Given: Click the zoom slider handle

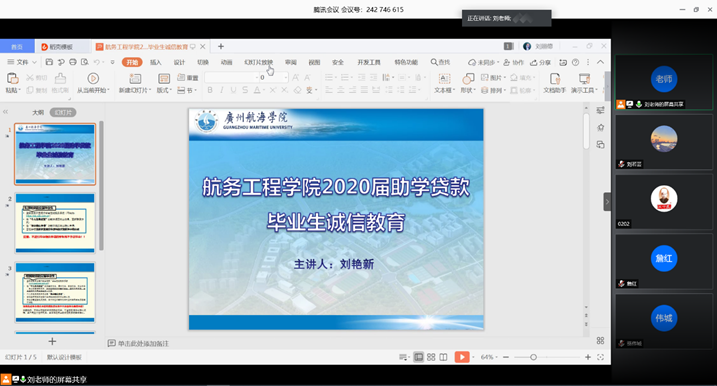Looking at the screenshot, I should click(533, 357).
